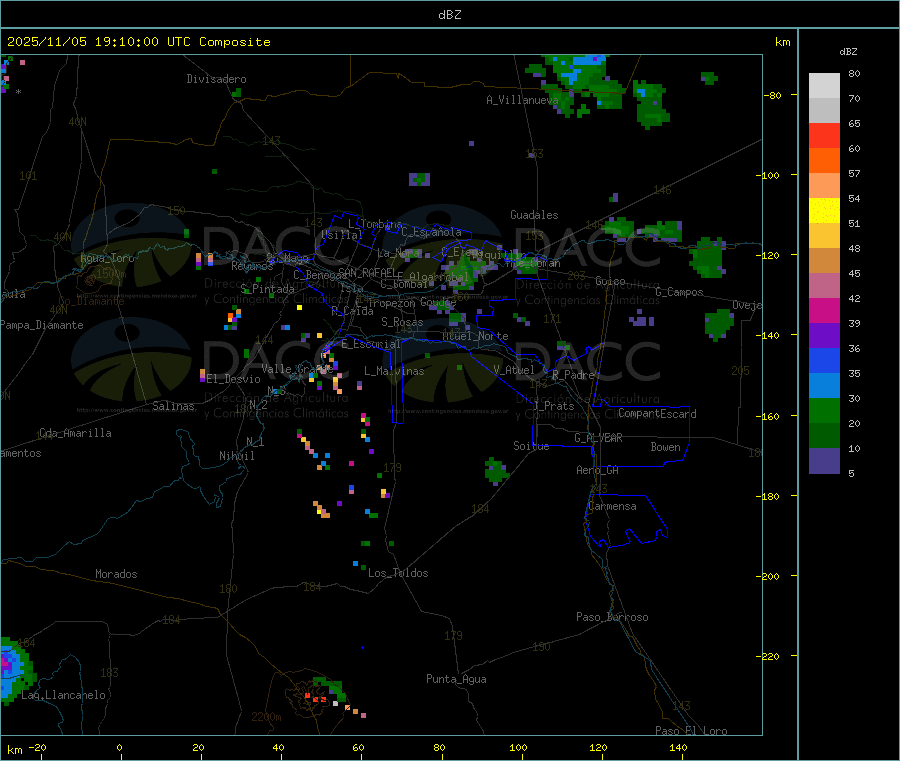Select the amber 51 dBZ legend color

(x=824, y=235)
